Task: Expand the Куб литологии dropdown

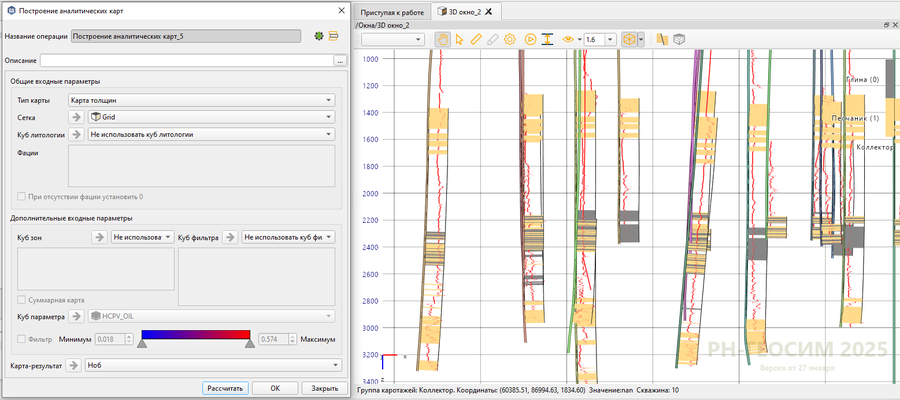Action: [x=210, y=134]
